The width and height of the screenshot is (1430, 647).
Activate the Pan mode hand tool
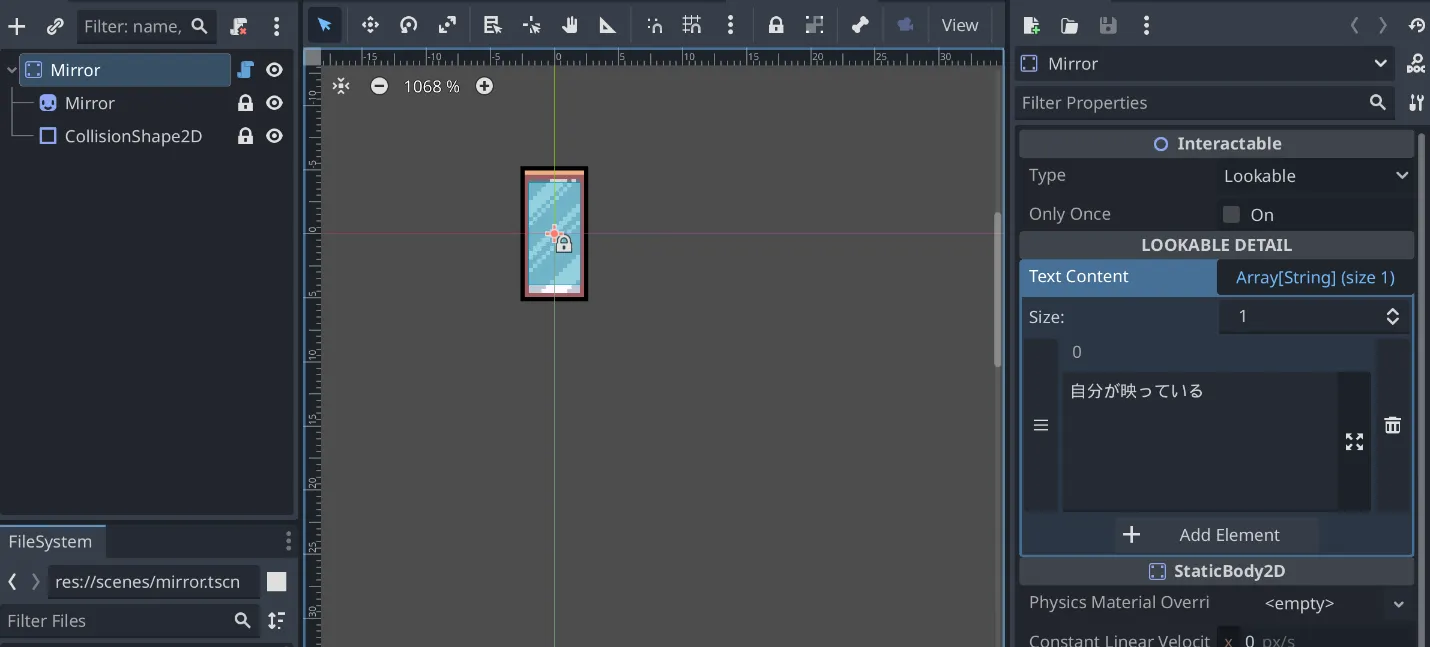[570, 25]
